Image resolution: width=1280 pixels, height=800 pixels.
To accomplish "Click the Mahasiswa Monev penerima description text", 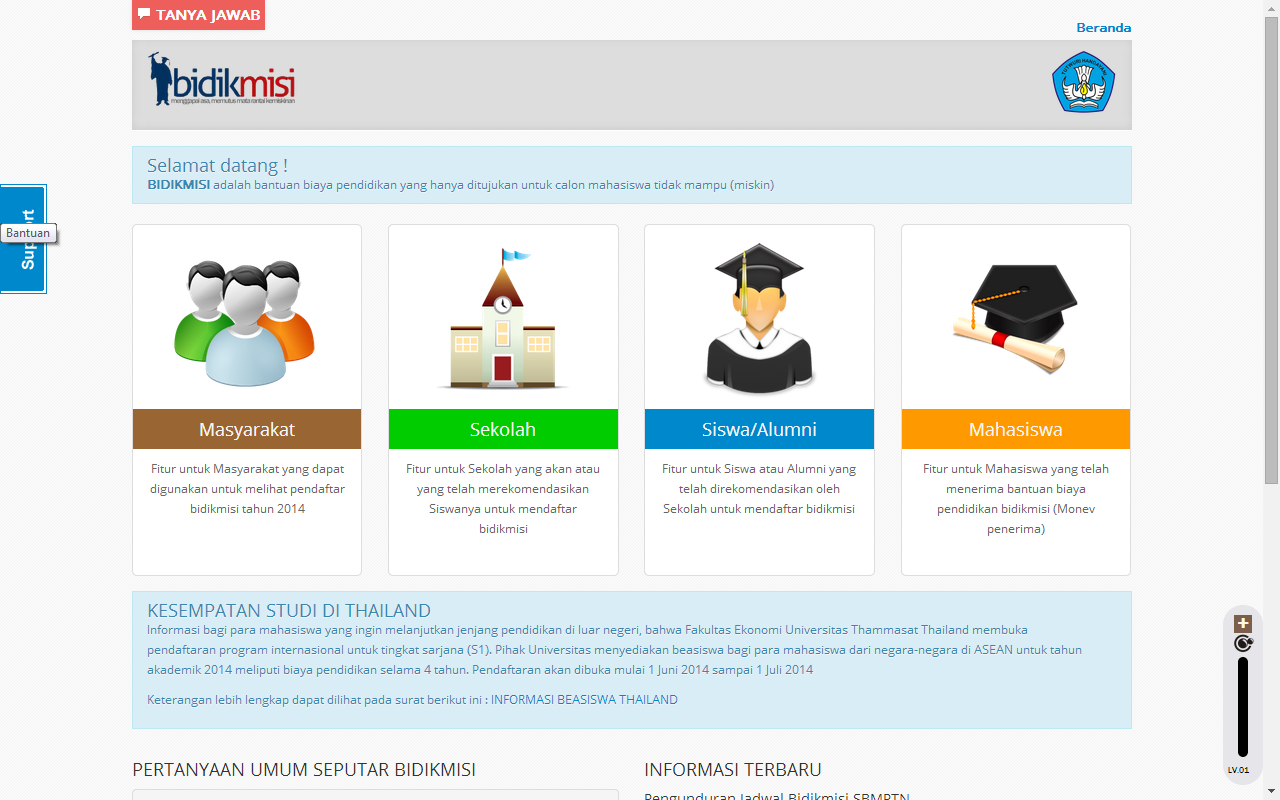I will coord(1016,499).
